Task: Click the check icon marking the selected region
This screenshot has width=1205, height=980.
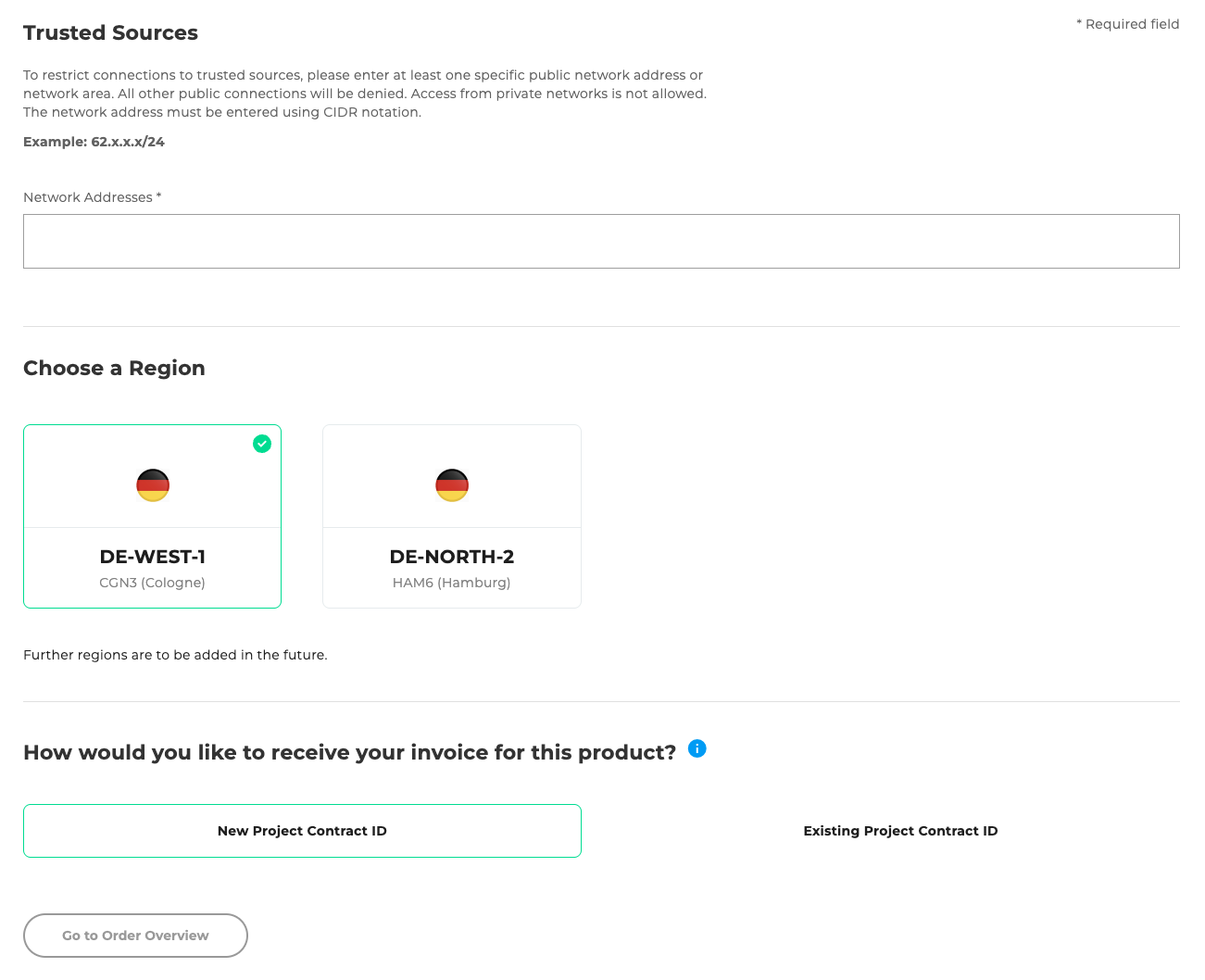Action: [x=262, y=444]
